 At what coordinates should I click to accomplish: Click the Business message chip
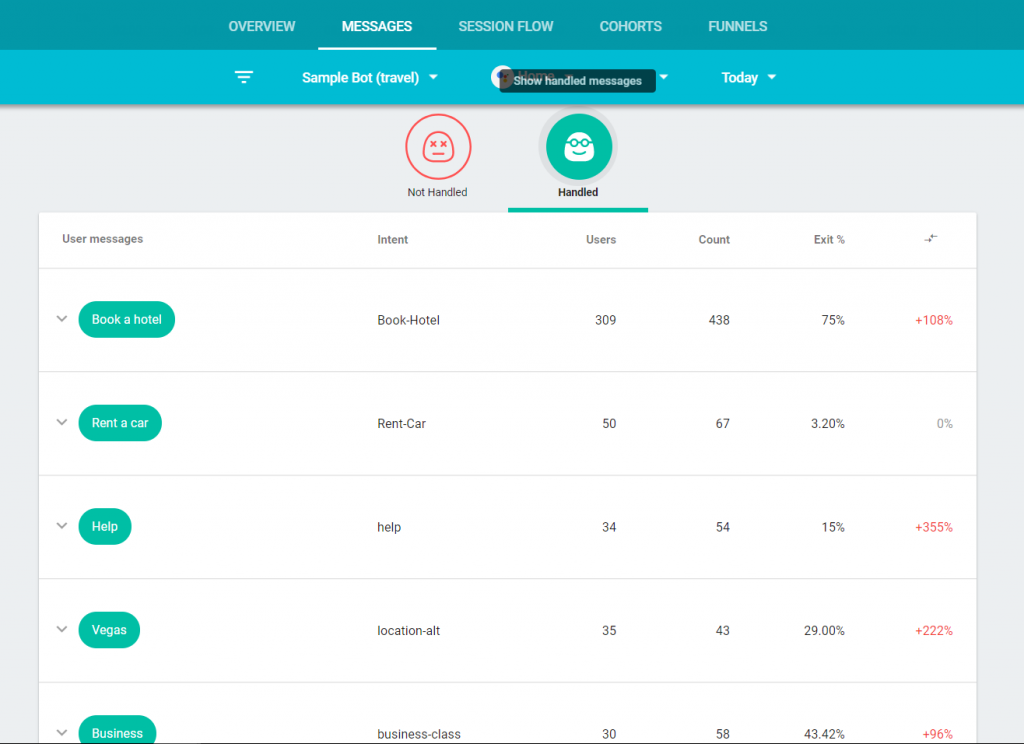pyautogui.click(x=118, y=730)
